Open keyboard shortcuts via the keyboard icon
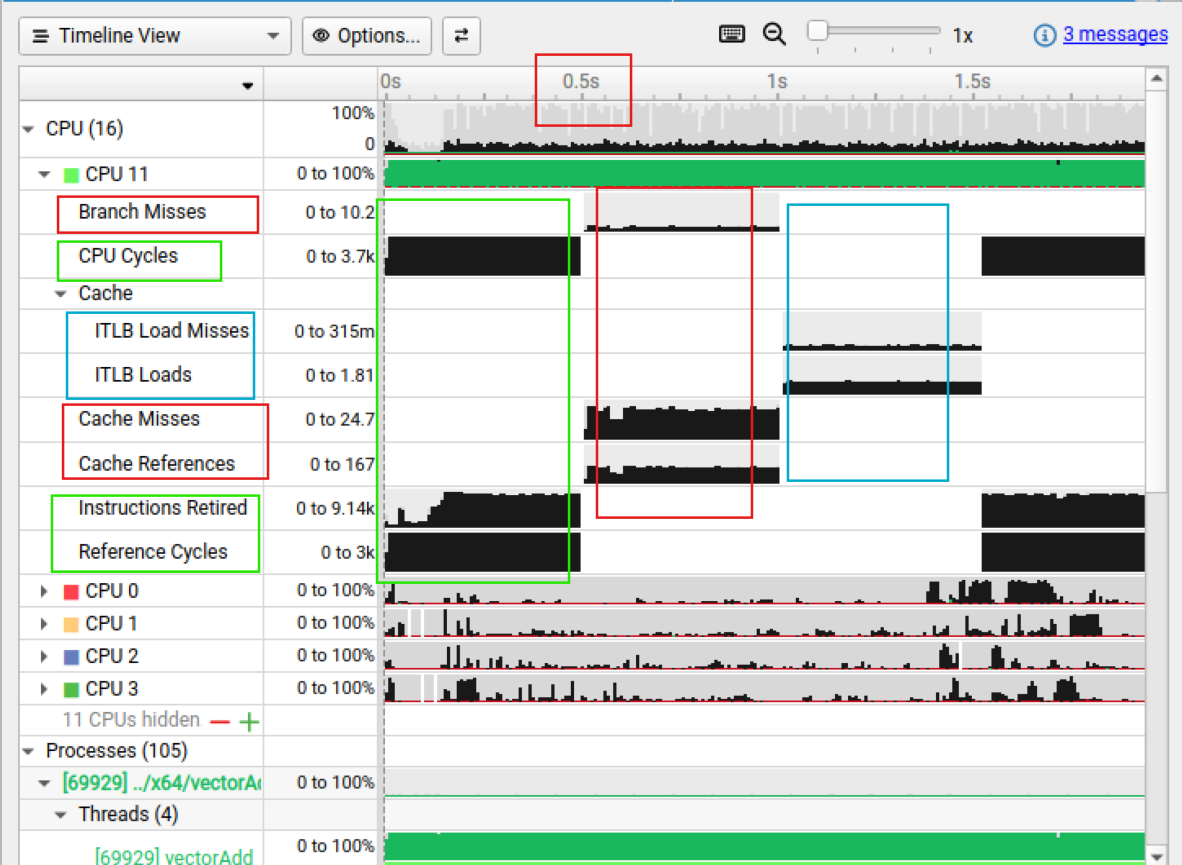The width and height of the screenshot is (1182, 865). 732,33
